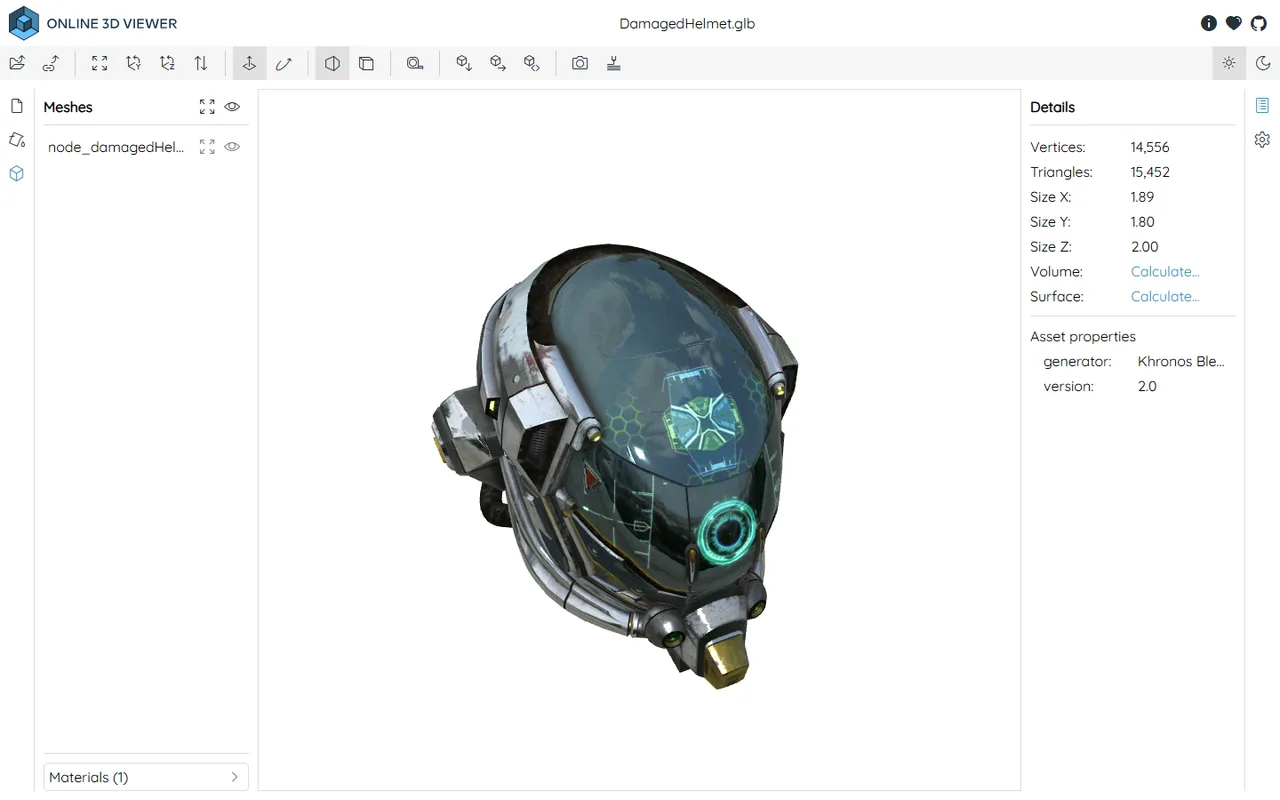Click the ONLINE 3D VIEWER title text

coord(112,23)
